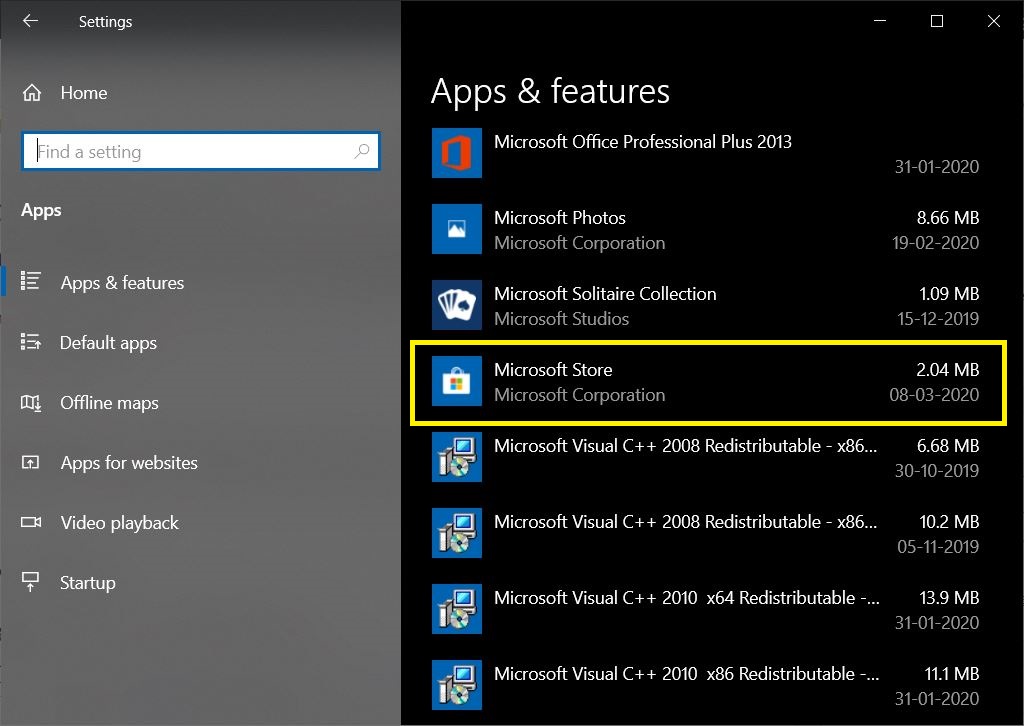This screenshot has height=726, width=1024.
Task: Click the Visual C++ 2010 x86 installer icon
Action: point(456,685)
